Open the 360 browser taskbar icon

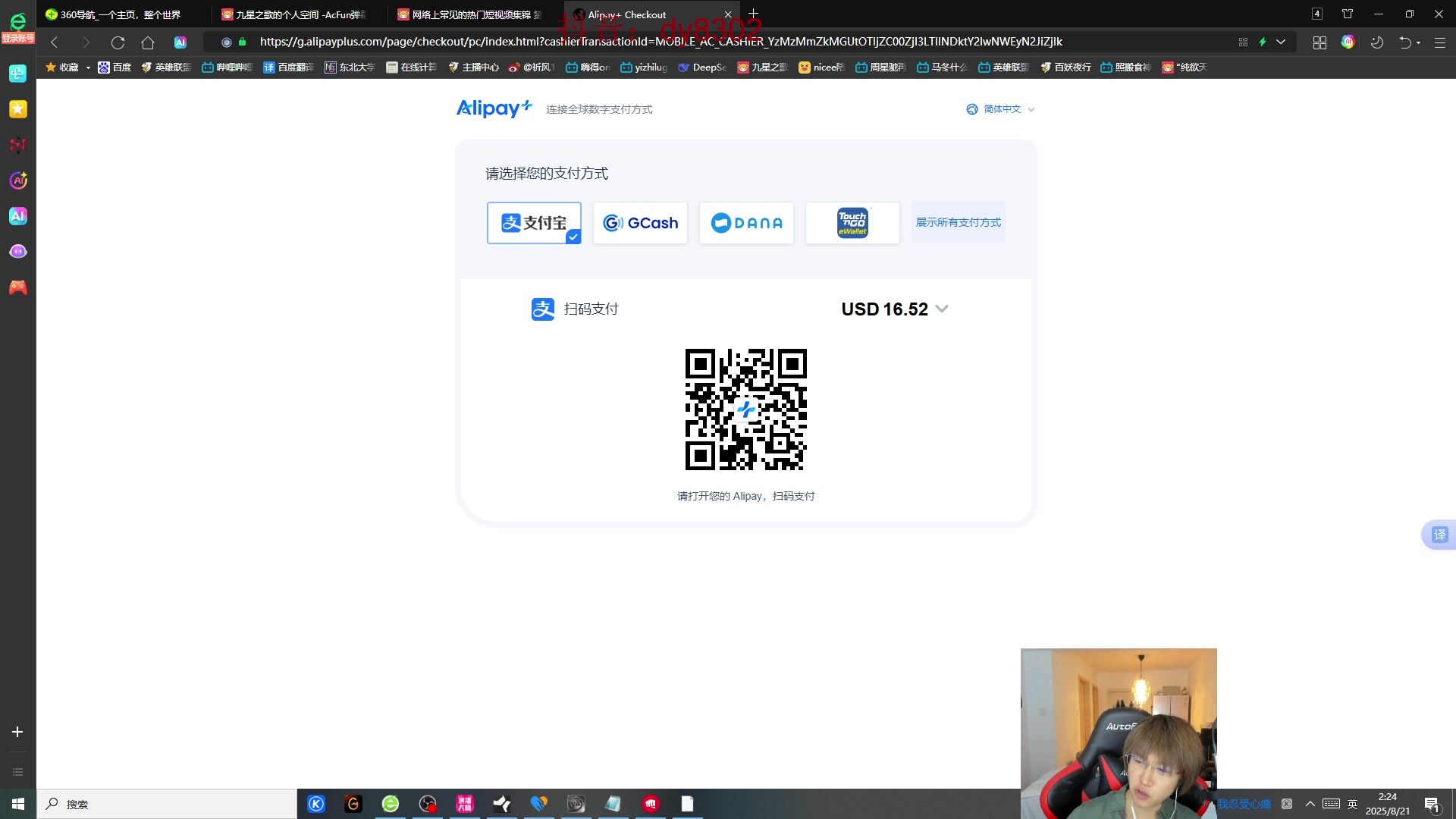(391, 804)
